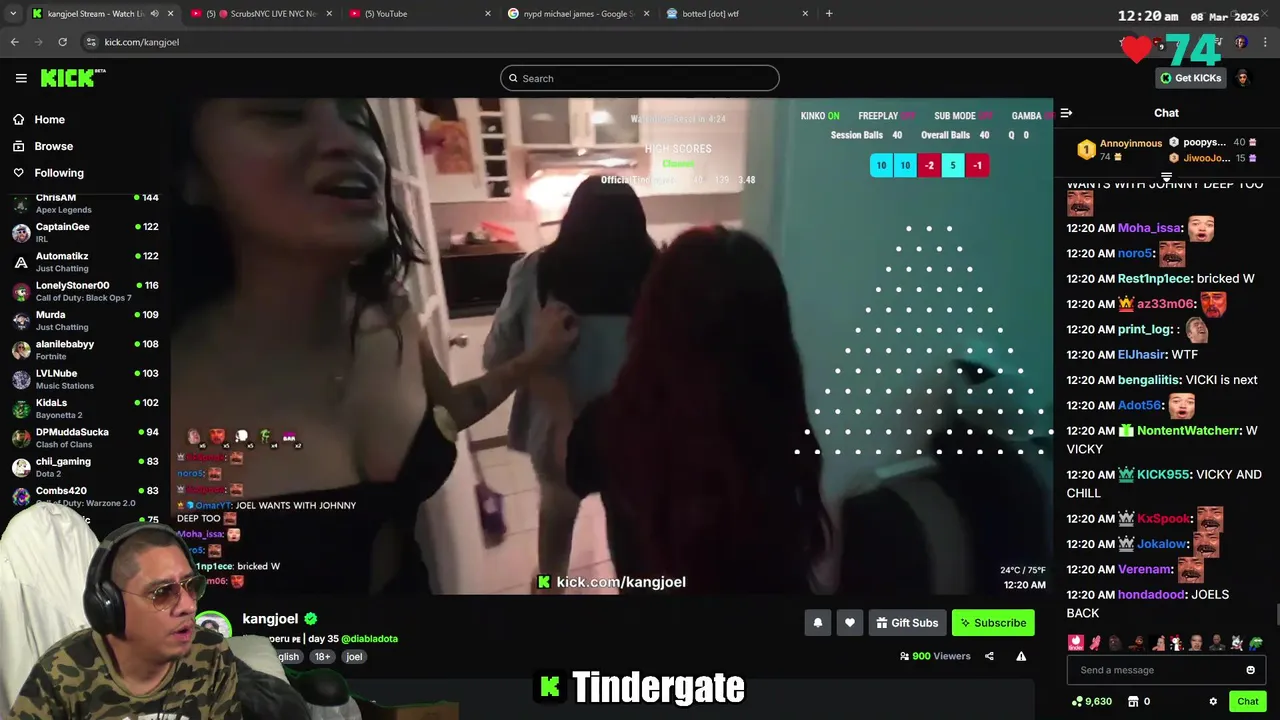Click the Subscribe button
The height and width of the screenshot is (720, 1280).
tap(993, 623)
